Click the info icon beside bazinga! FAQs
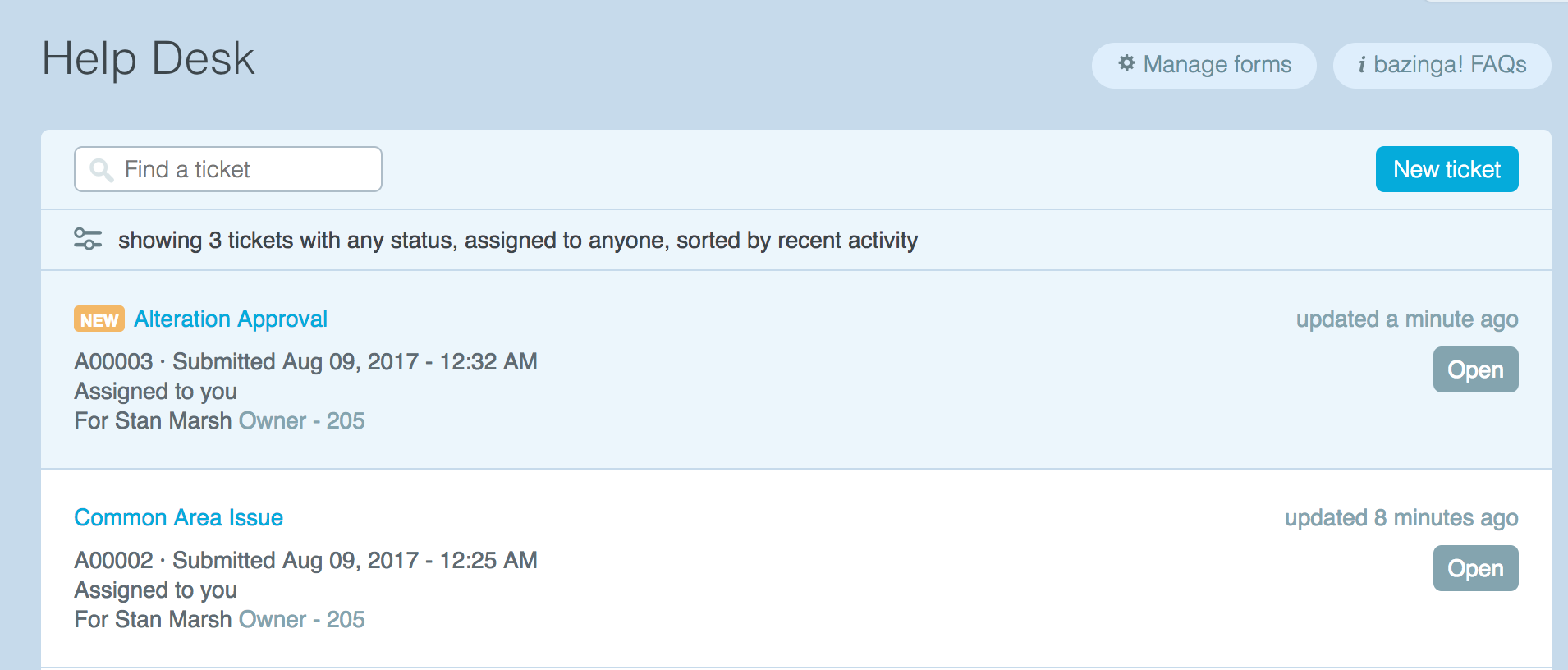This screenshot has height=670, width=1568. (x=1362, y=65)
